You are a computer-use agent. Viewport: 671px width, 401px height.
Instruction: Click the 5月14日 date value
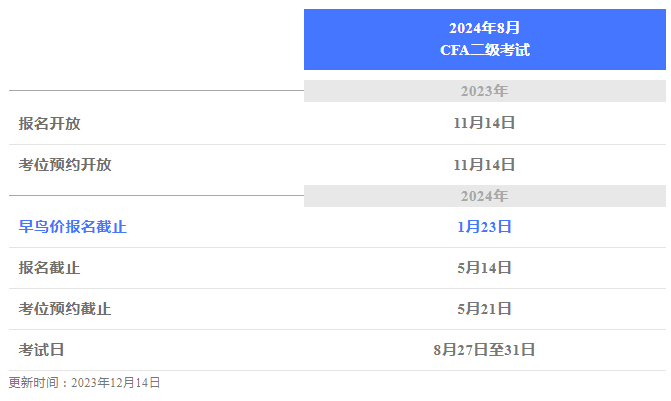[x=484, y=268]
